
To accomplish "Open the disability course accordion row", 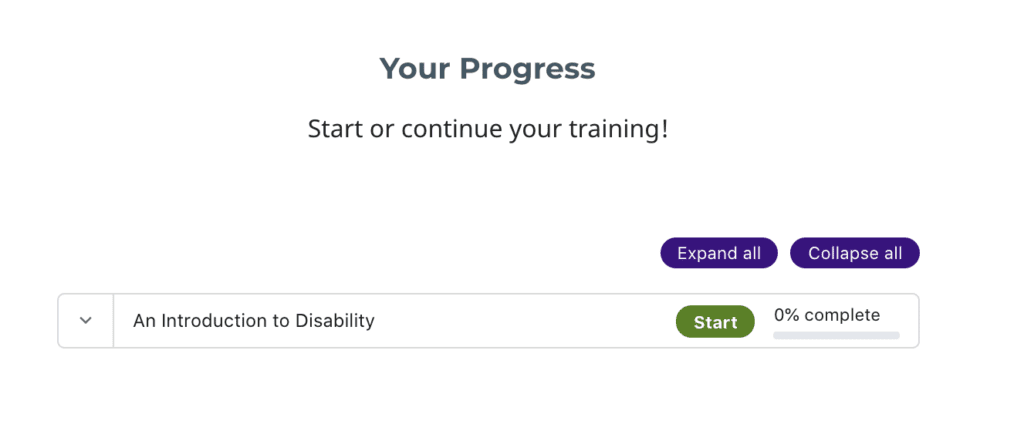I will click(400, 321).
